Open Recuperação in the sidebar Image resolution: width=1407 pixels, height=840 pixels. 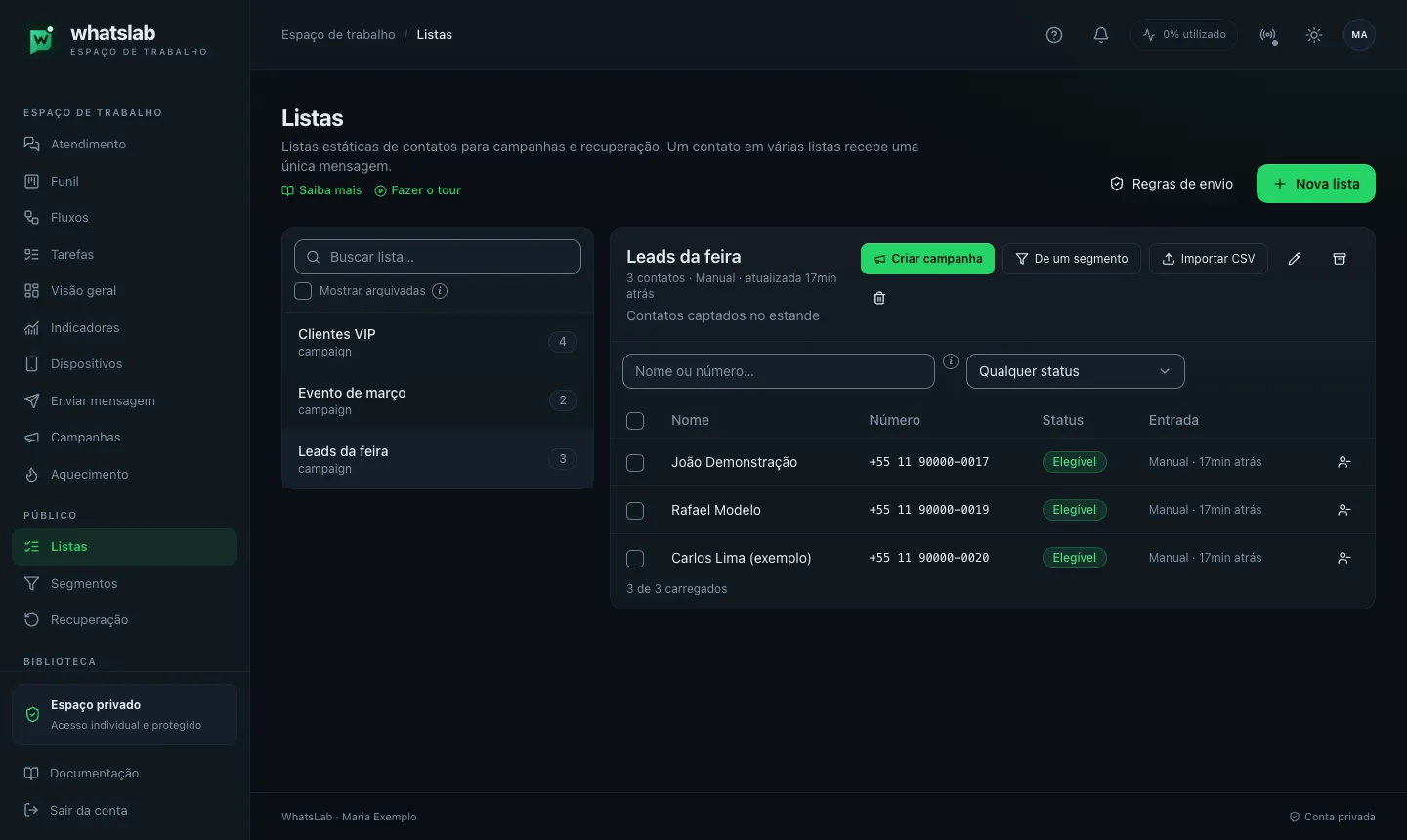pos(124,620)
